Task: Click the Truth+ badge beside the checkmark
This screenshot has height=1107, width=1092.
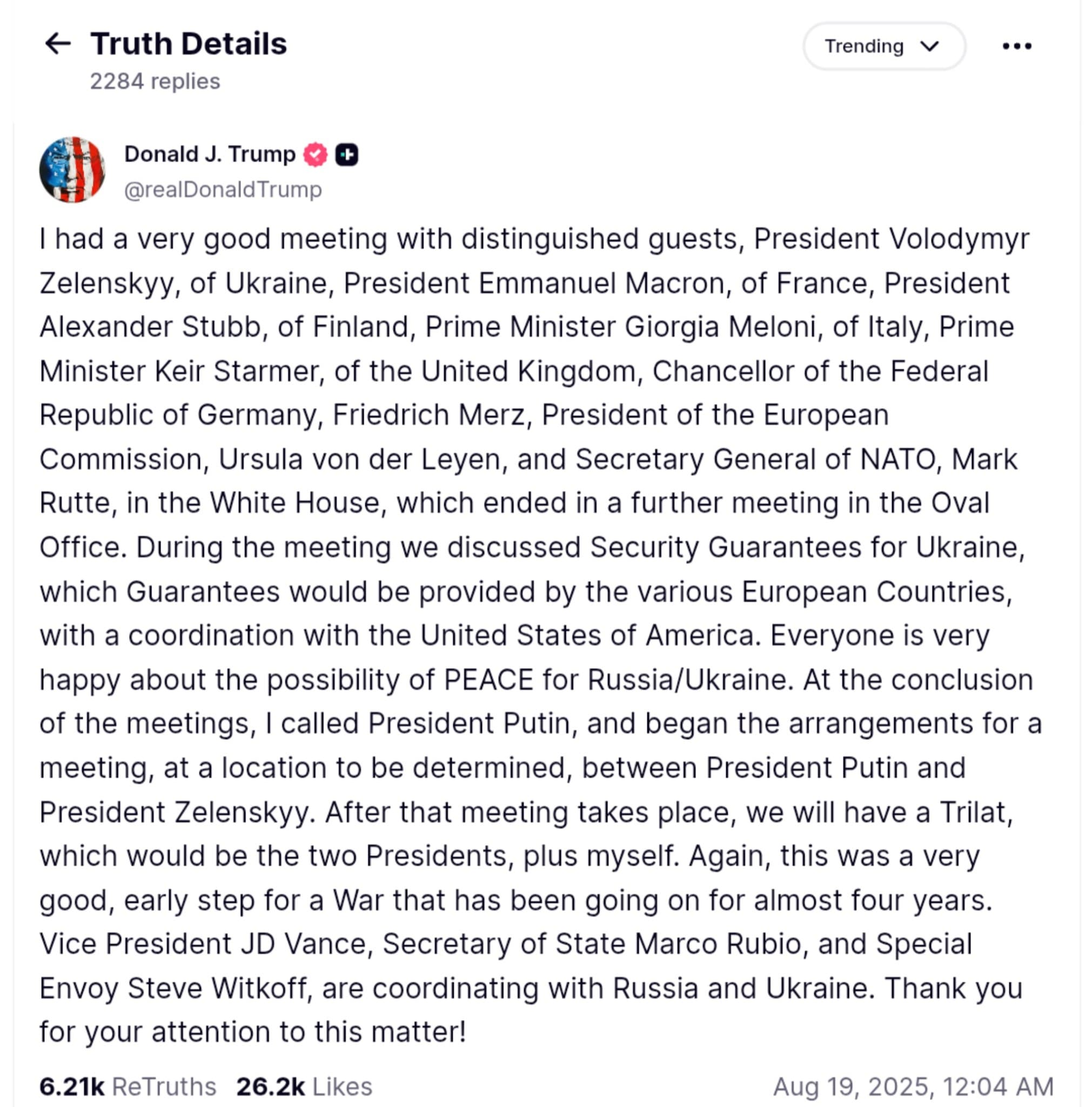Action: pos(347,153)
